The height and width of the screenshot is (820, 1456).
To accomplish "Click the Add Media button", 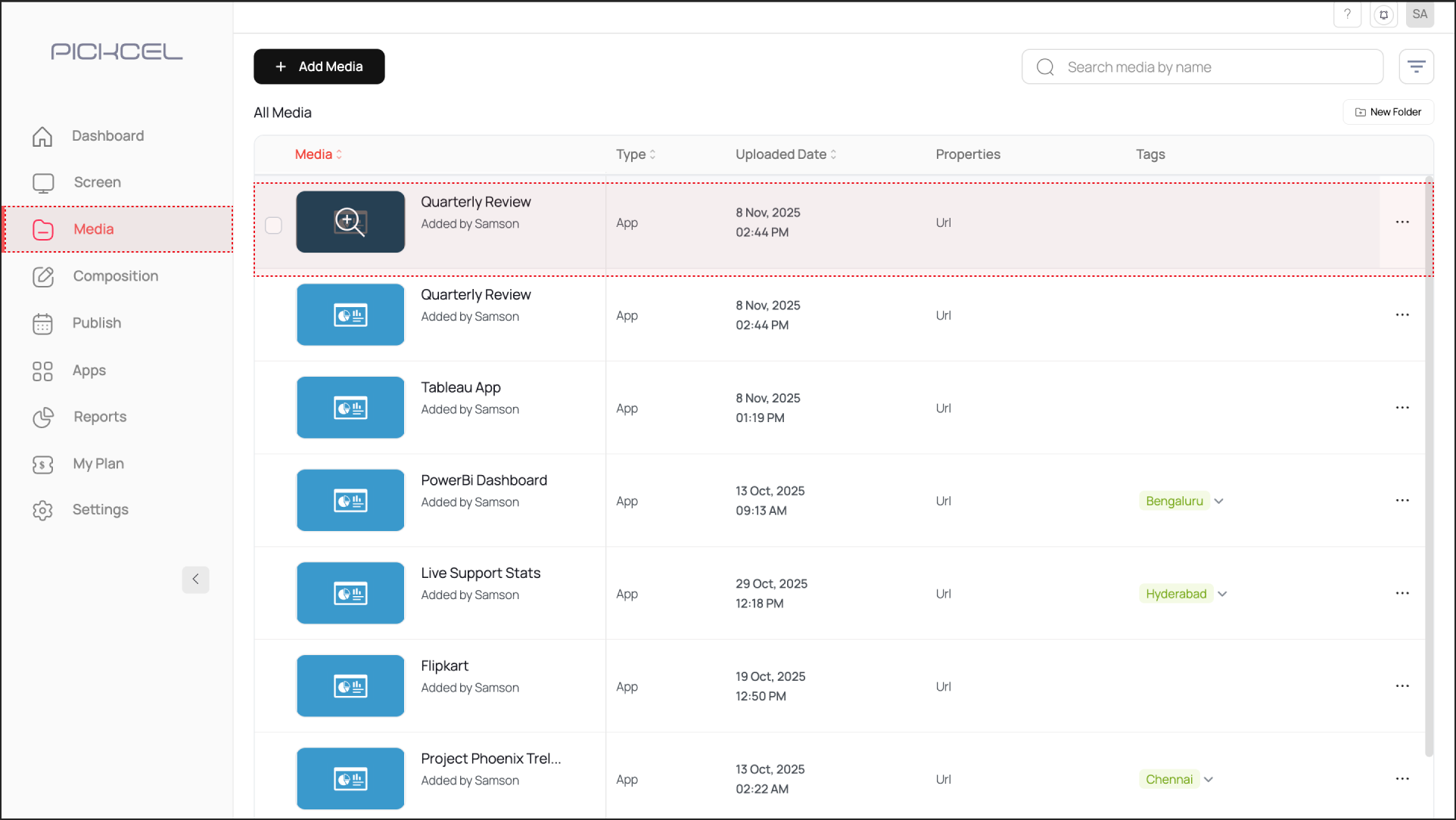I will click(319, 67).
